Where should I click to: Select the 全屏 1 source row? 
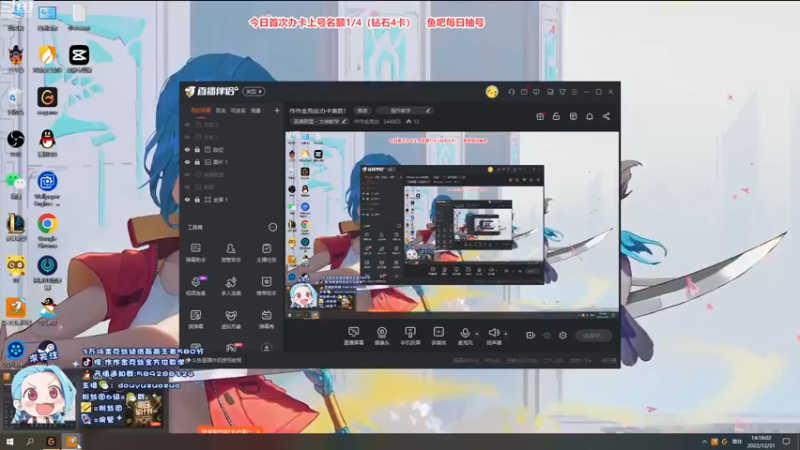point(232,199)
